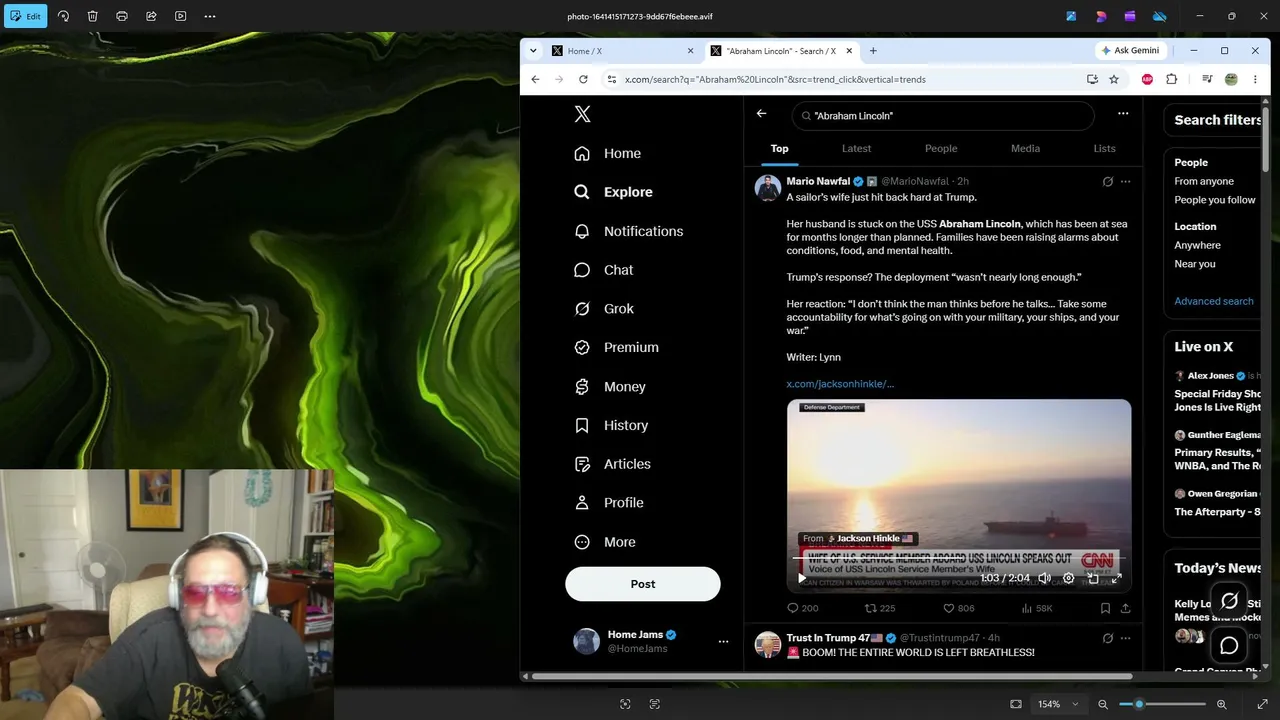Viewport: 1280px width, 720px height.
Task: Click the "Abraham Lincoln" search field
Action: 943,116
